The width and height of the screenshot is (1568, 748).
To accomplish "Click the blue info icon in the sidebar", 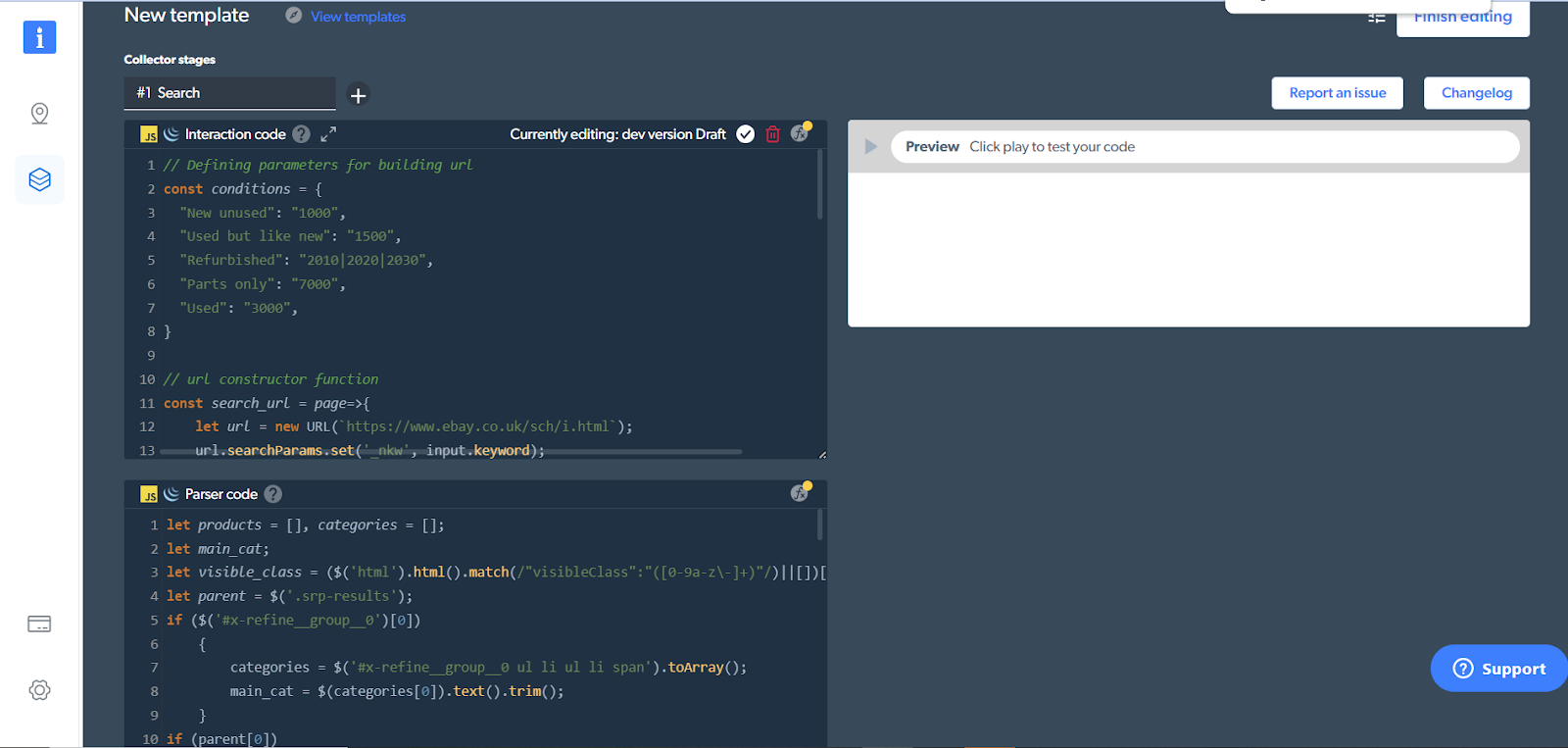I will (39, 37).
